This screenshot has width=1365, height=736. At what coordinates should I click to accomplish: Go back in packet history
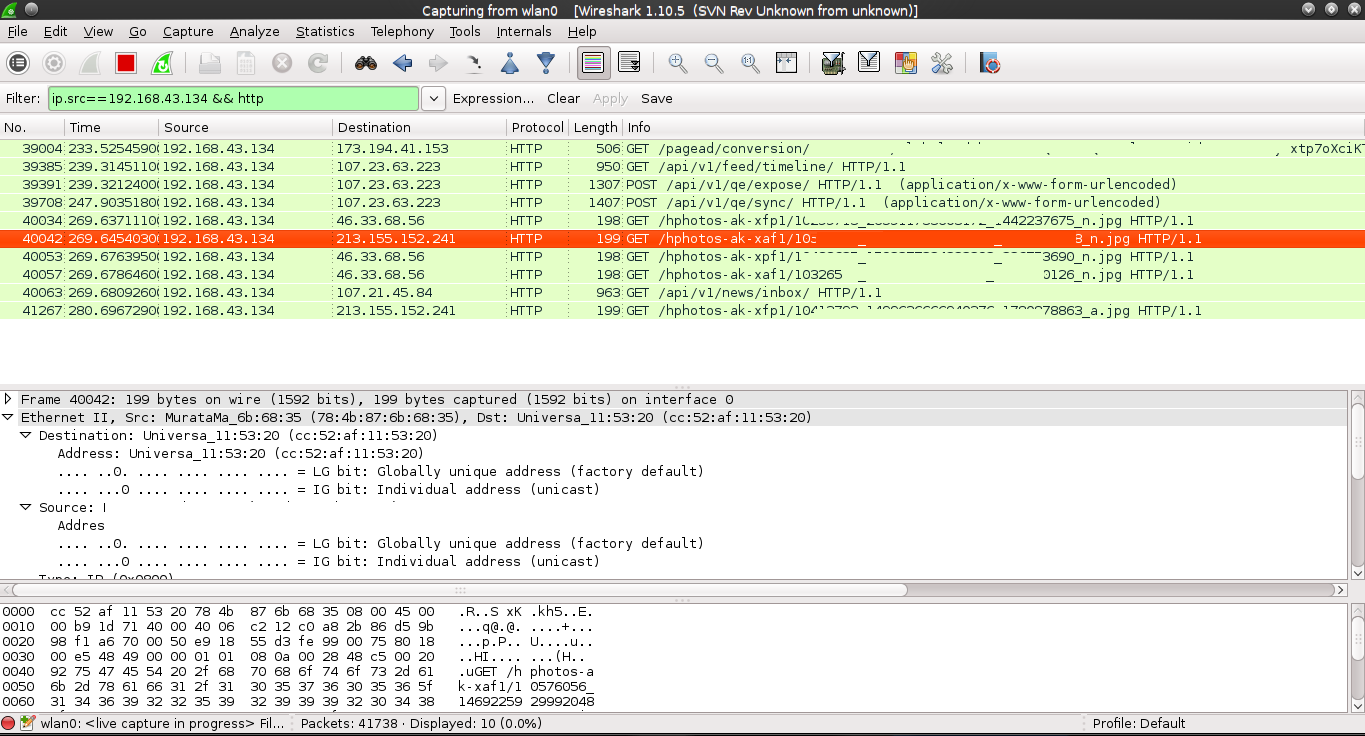pos(402,64)
